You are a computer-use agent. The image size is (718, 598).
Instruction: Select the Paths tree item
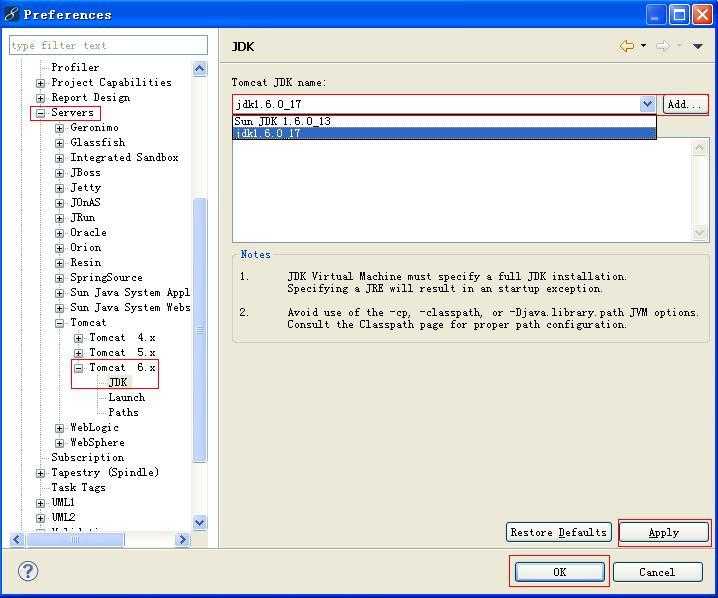123,413
